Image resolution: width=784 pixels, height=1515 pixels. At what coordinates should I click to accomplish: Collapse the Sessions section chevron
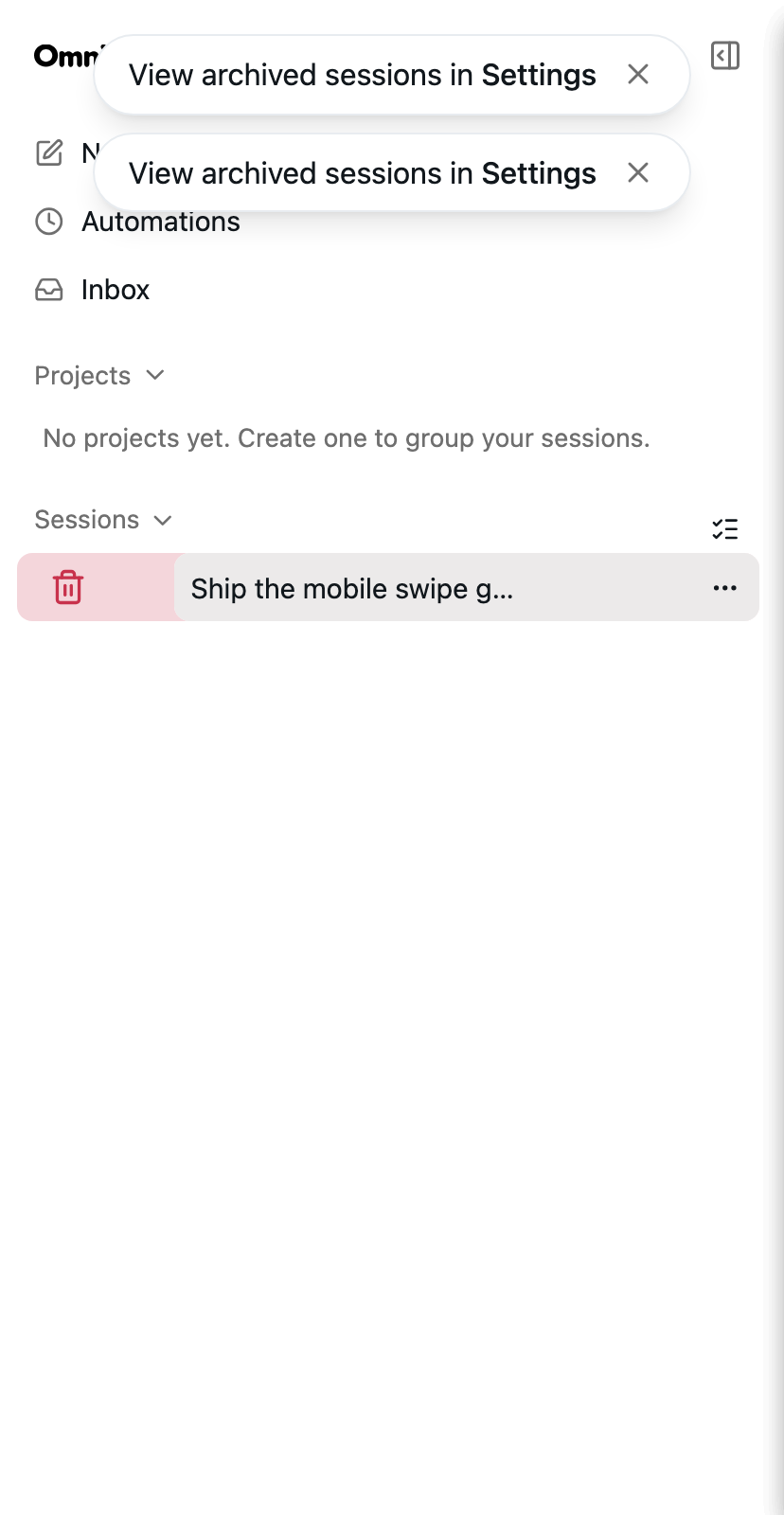tap(163, 520)
